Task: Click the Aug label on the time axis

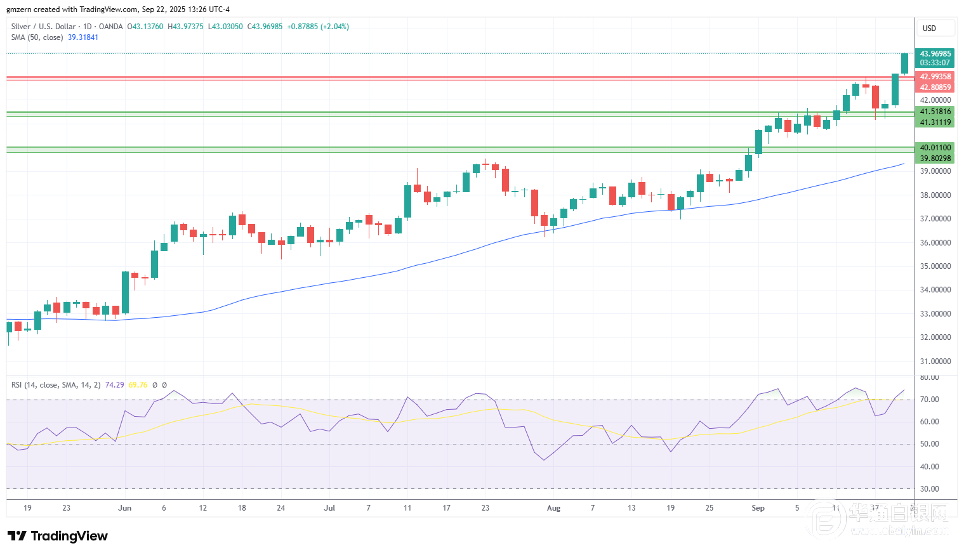Action: (553, 508)
